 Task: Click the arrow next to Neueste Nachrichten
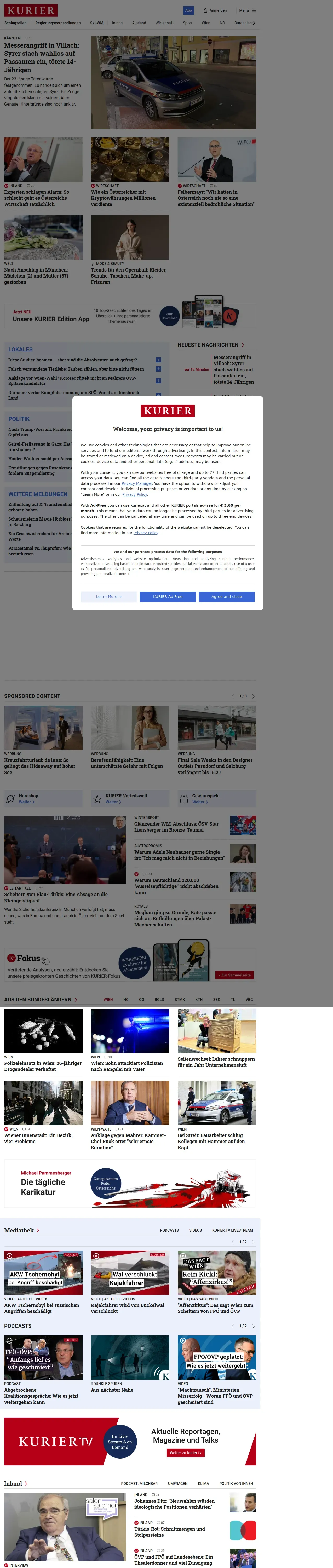[x=243, y=345]
